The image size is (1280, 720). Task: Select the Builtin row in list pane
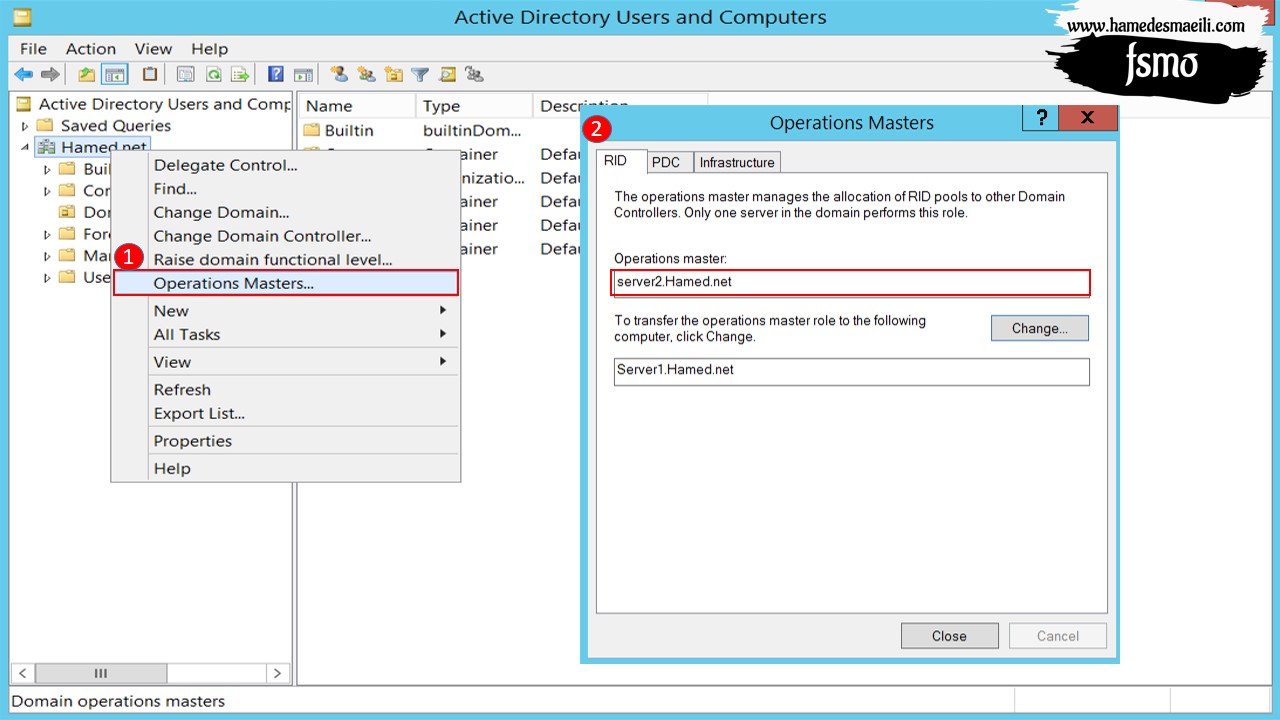click(x=349, y=130)
